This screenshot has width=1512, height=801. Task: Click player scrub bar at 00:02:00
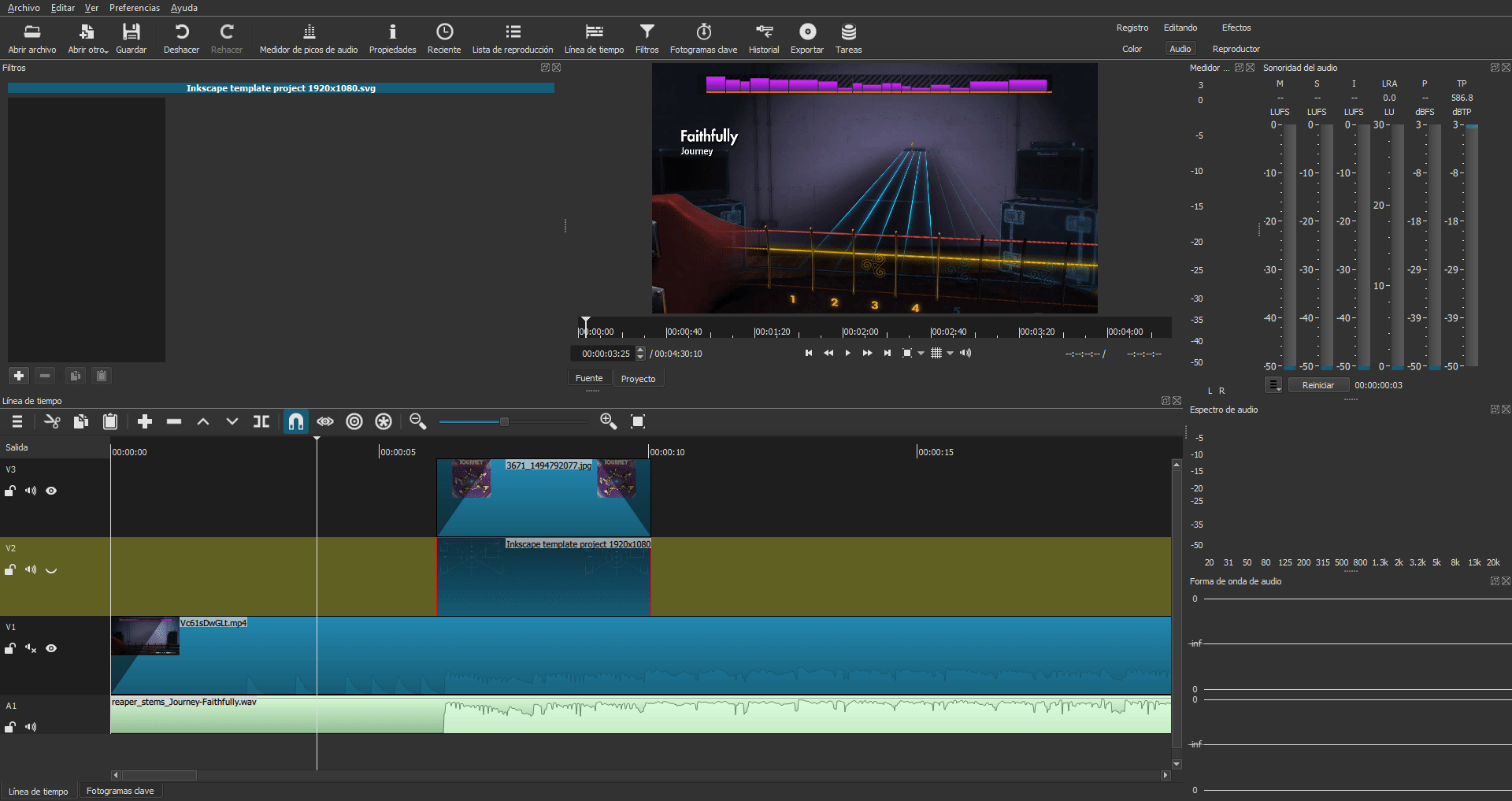click(843, 331)
